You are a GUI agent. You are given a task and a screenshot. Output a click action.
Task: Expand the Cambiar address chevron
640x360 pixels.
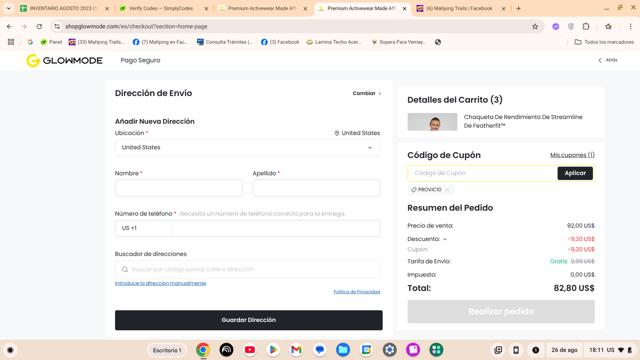(380, 93)
